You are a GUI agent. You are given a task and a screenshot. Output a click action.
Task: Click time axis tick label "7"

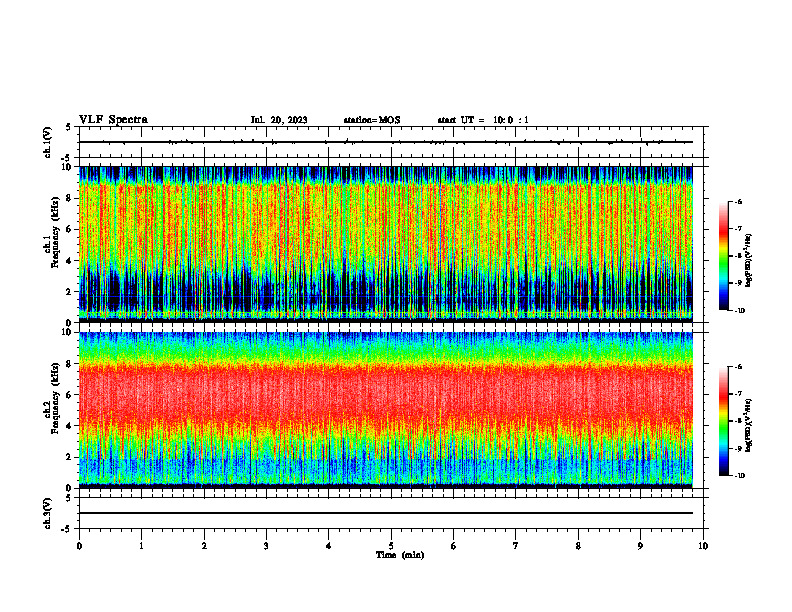(x=516, y=546)
